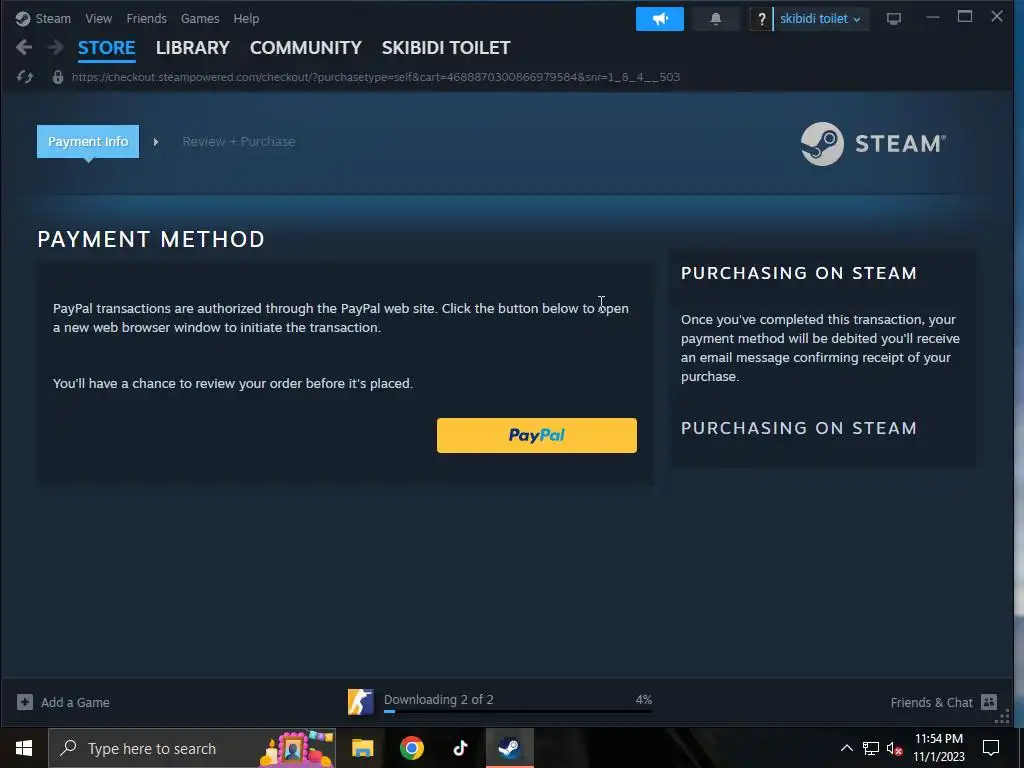Click the Steam logo on checkout page

pos(873,144)
